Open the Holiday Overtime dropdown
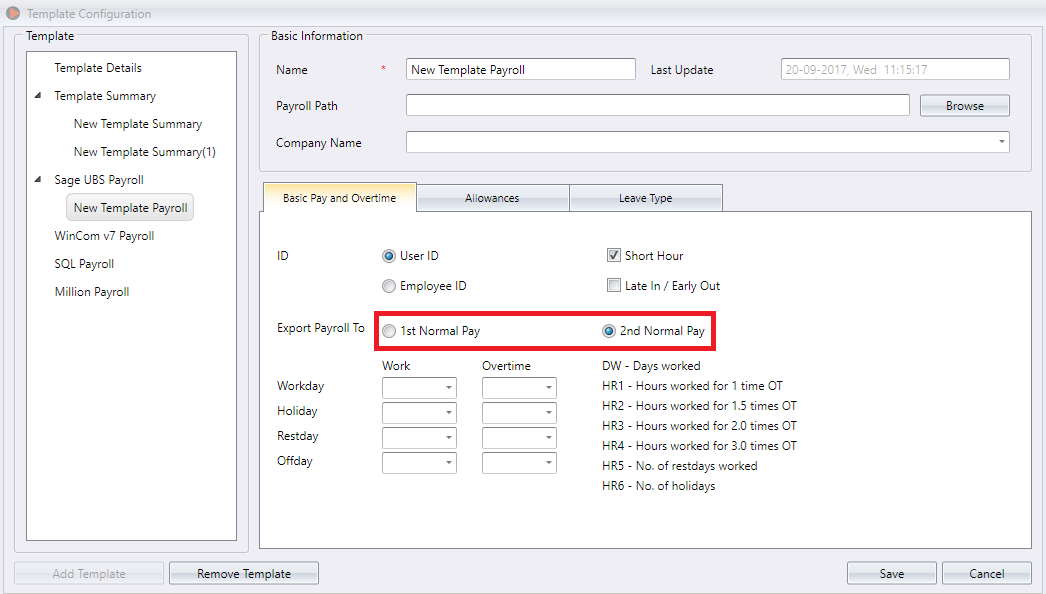 point(519,412)
